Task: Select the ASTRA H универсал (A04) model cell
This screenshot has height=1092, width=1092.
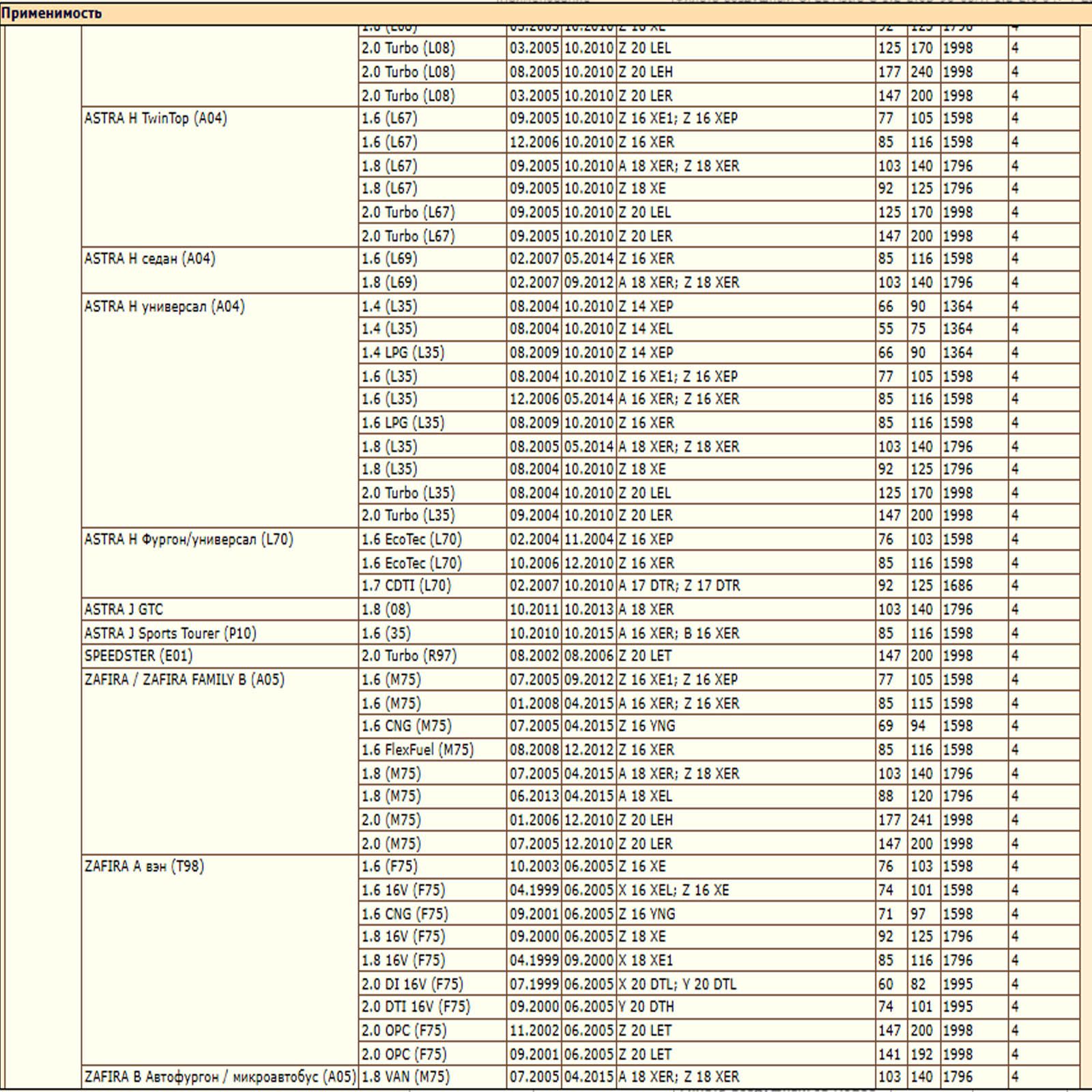Action: [x=164, y=306]
